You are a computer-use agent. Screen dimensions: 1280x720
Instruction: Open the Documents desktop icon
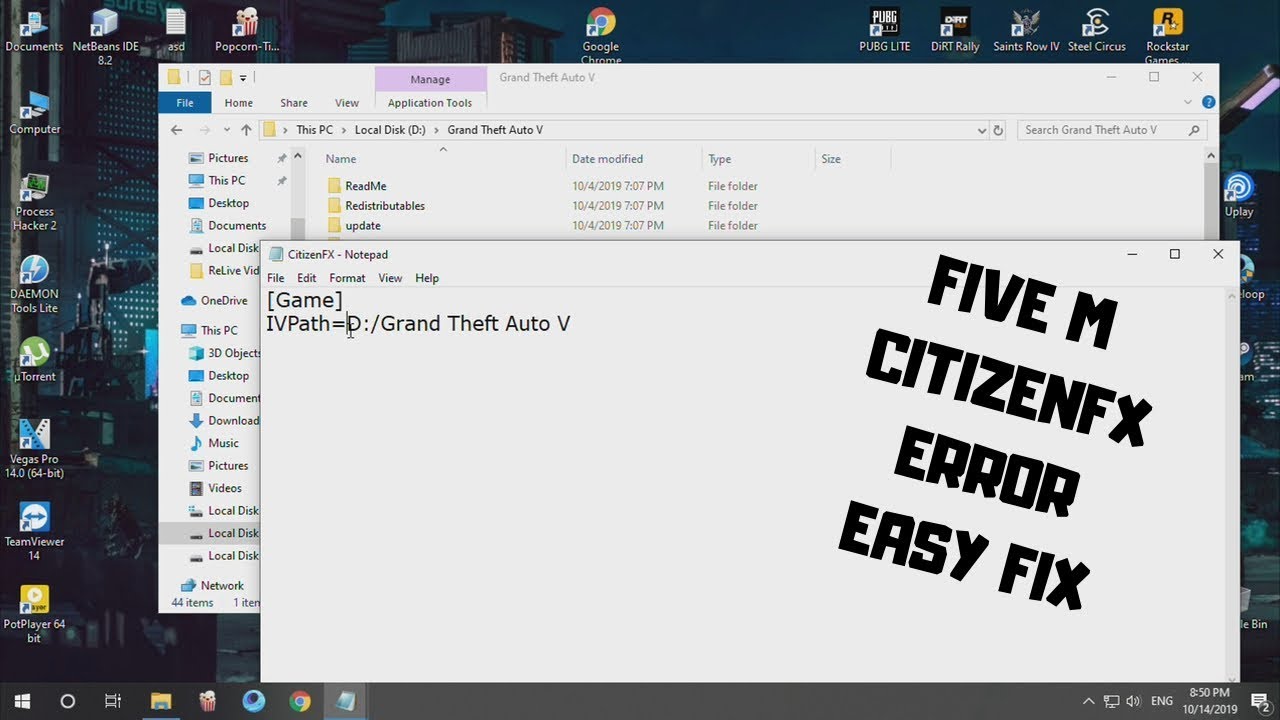click(x=34, y=29)
